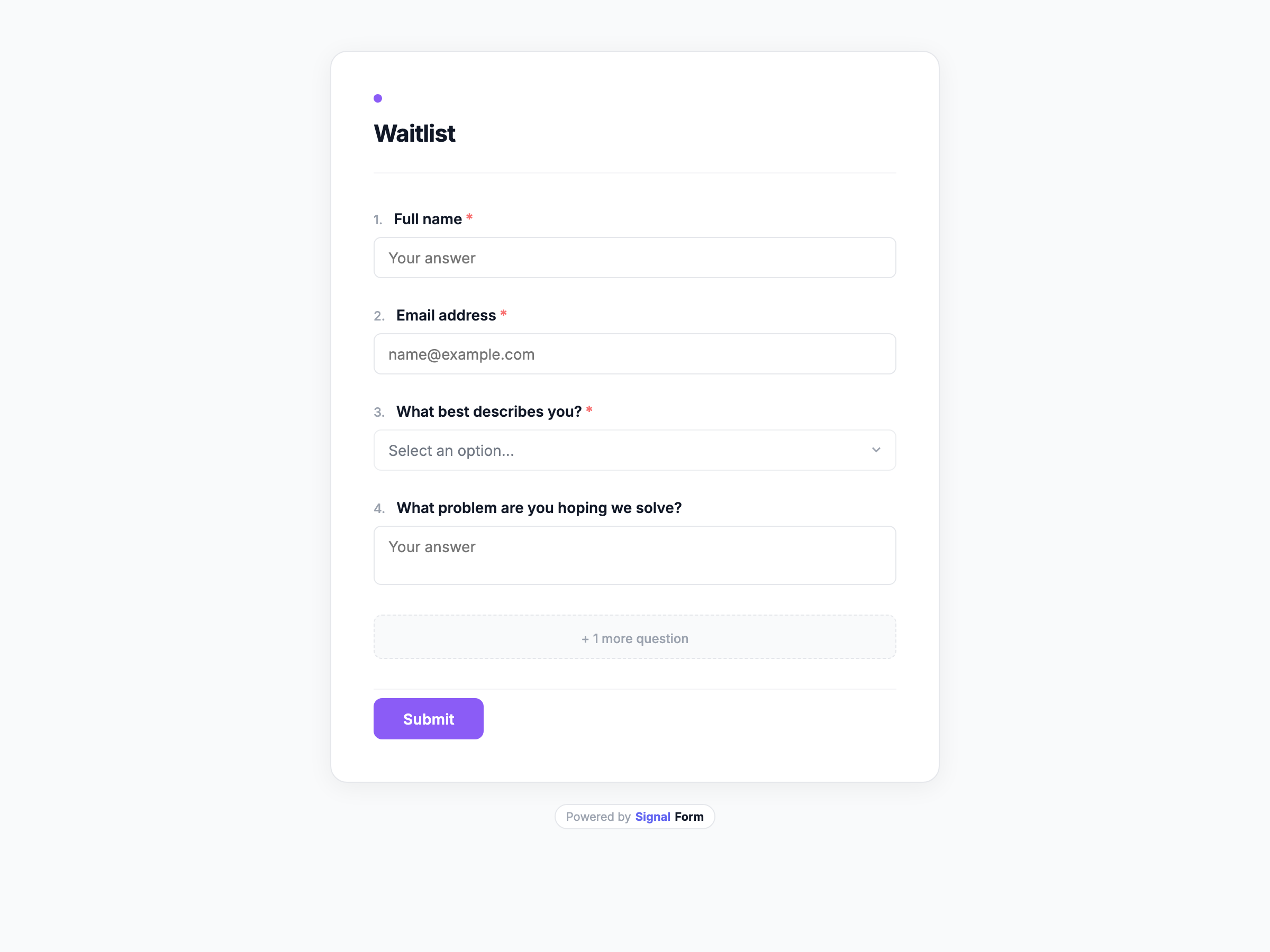Click the 'Signal' brand word in footer
Screen dimensions: 1270x952
pos(652,817)
